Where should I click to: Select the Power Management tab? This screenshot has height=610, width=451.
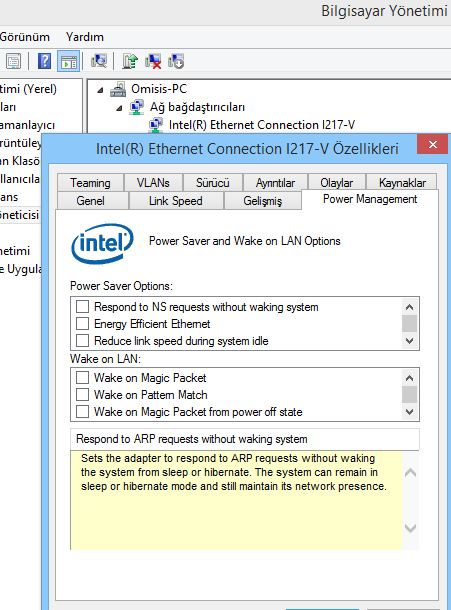pyautogui.click(x=370, y=199)
